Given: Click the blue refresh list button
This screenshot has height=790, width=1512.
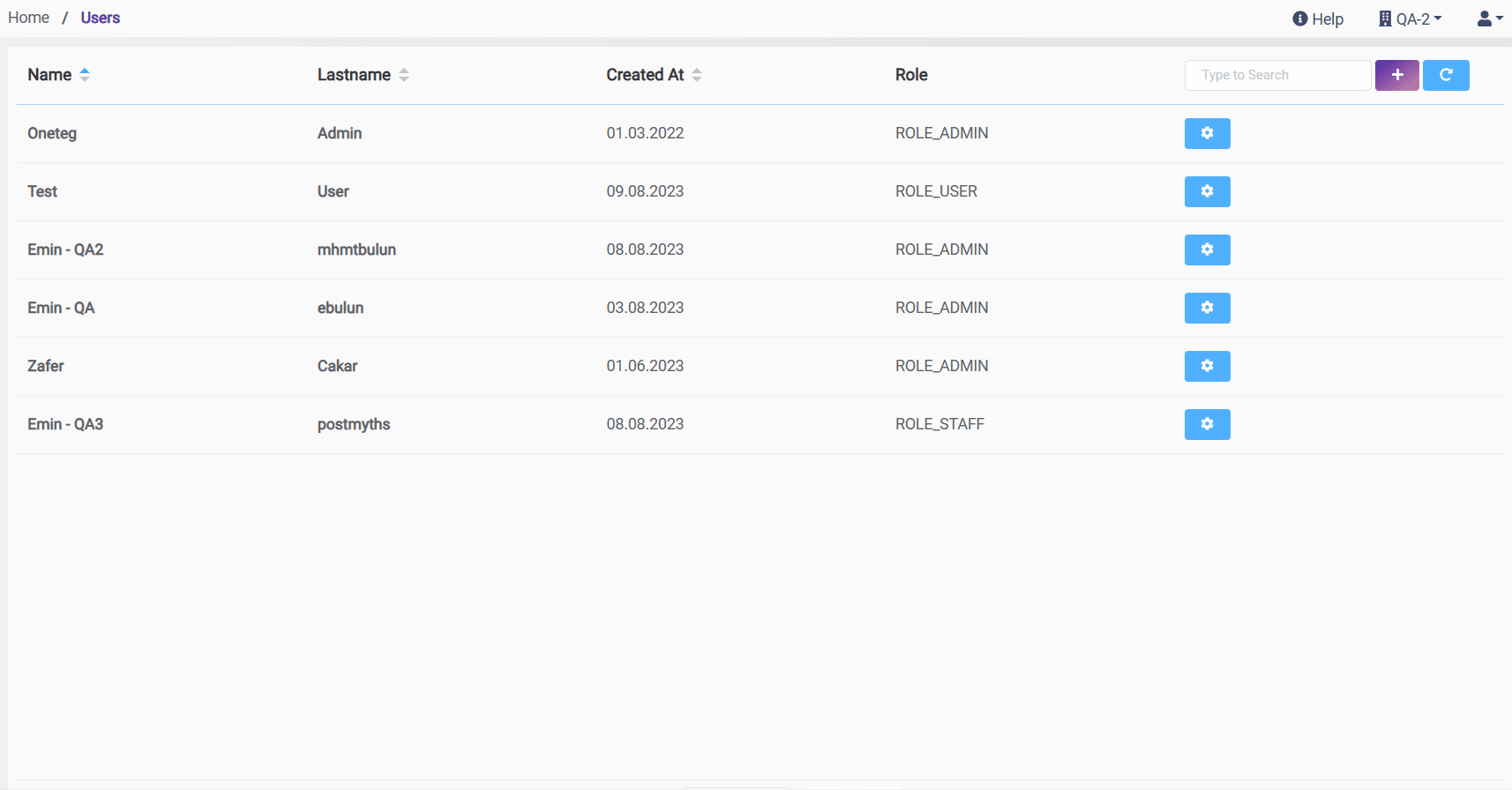Looking at the screenshot, I should (1445, 75).
